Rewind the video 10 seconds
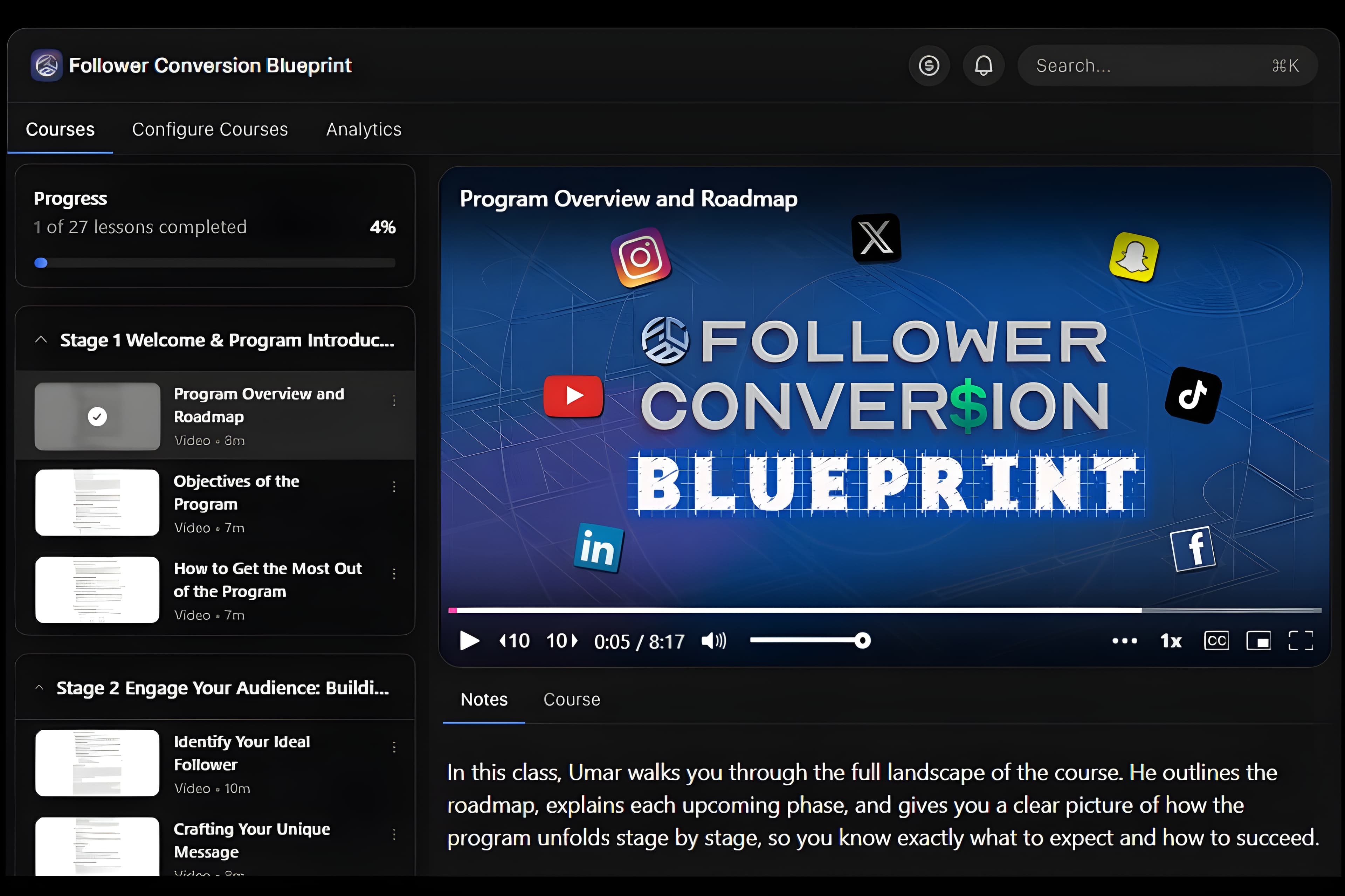 click(x=514, y=641)
